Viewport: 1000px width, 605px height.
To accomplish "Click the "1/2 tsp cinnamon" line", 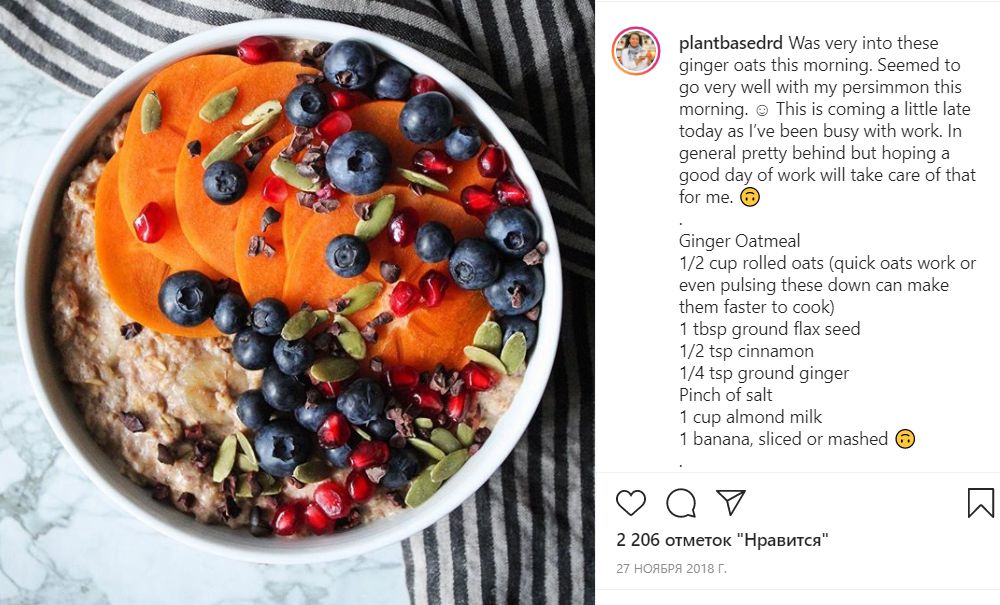I will tap(746, 351).
